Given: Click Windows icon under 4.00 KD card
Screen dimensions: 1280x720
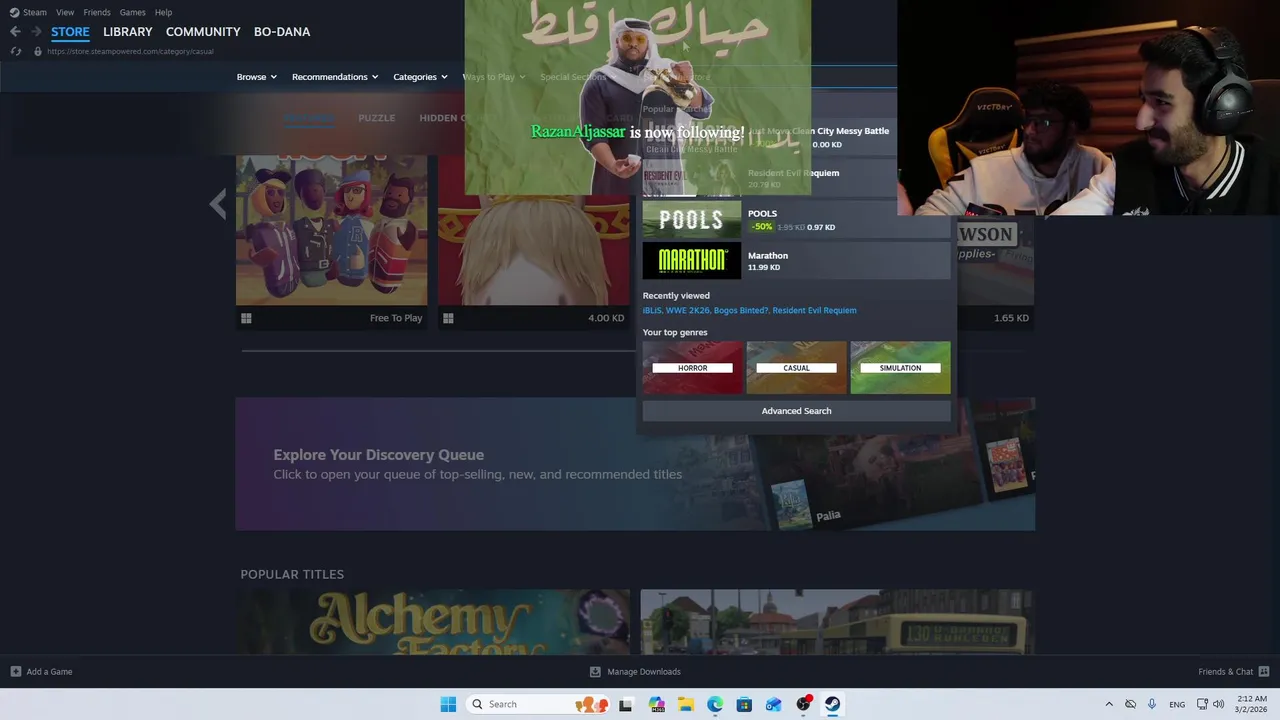Looking at the screenshot, I should click(448, 318).
